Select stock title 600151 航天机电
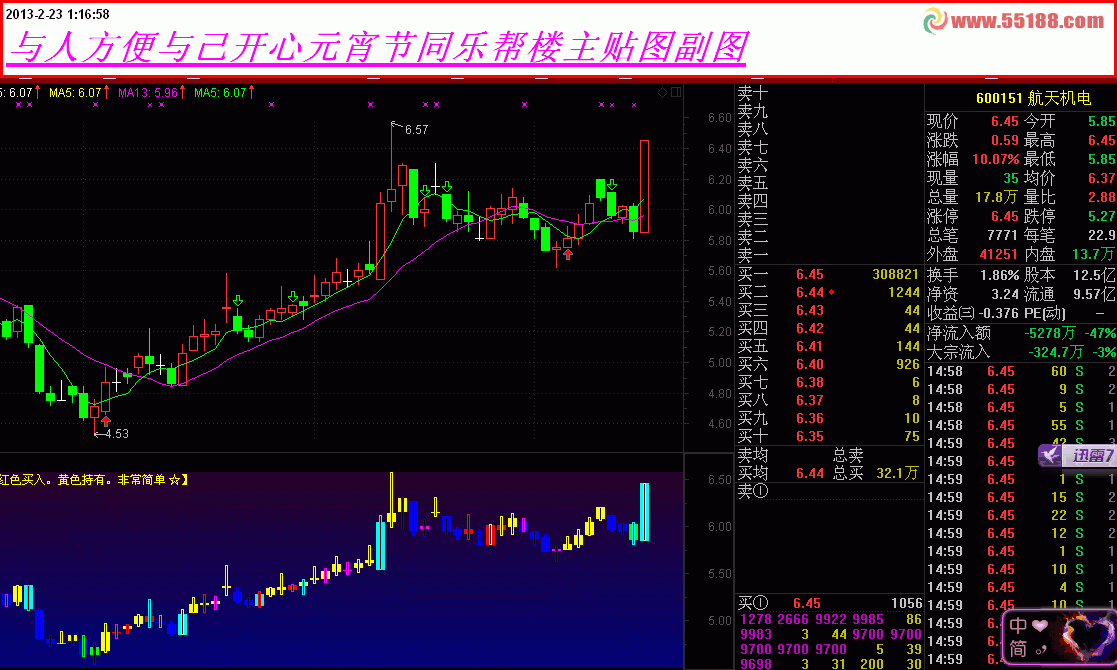The image size is (1117, 670). point(1033,98)
